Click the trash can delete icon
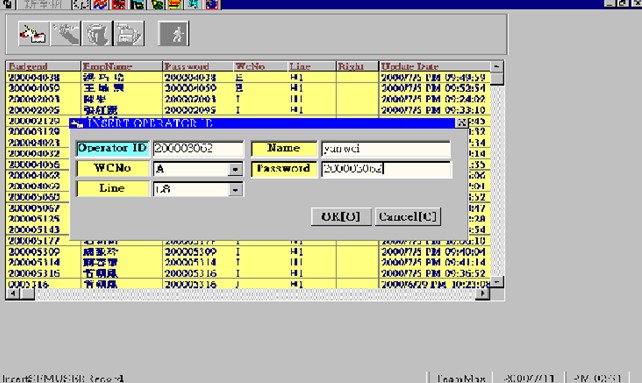This screenshot has width=642, height=383. (97, 34)
